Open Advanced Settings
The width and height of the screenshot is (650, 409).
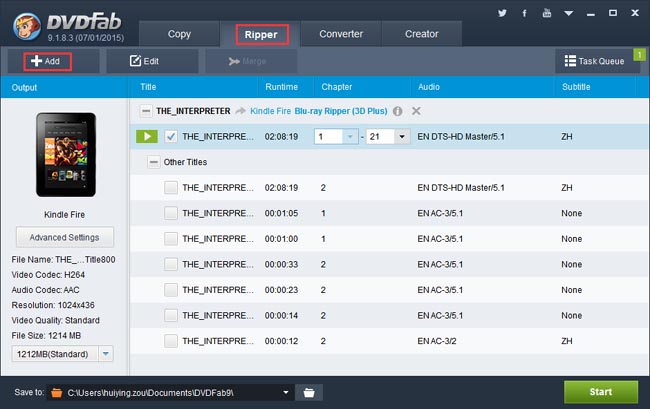tap(65, 237)
